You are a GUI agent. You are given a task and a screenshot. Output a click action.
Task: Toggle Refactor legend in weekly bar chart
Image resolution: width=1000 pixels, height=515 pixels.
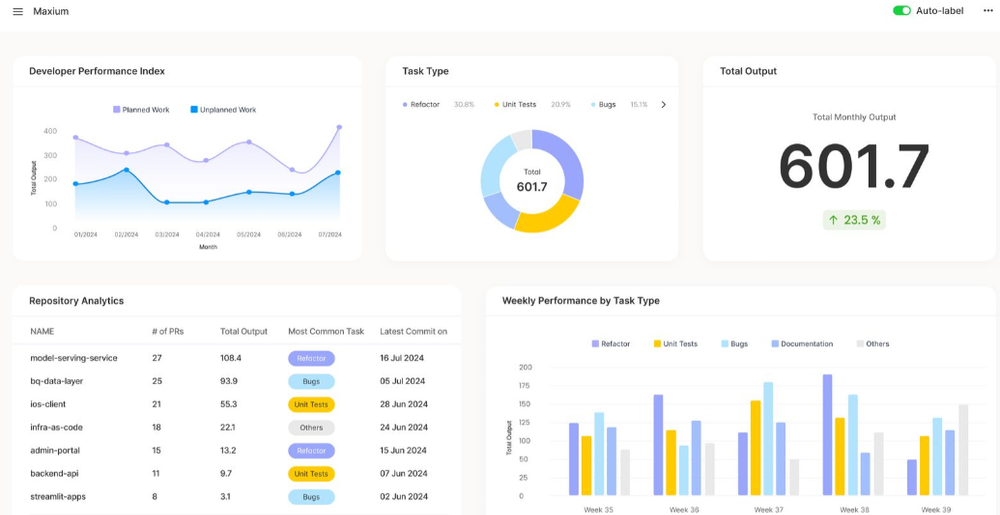611,344
